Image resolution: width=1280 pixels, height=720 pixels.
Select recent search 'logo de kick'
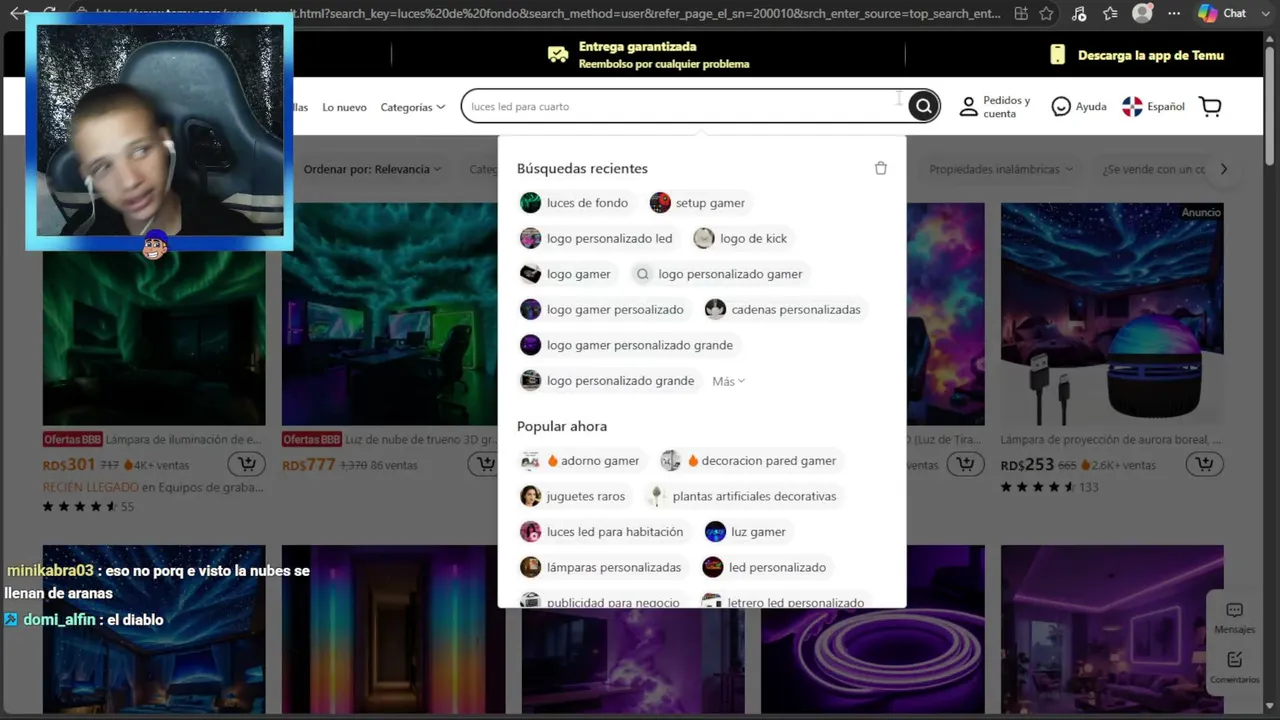coord(741,238)
